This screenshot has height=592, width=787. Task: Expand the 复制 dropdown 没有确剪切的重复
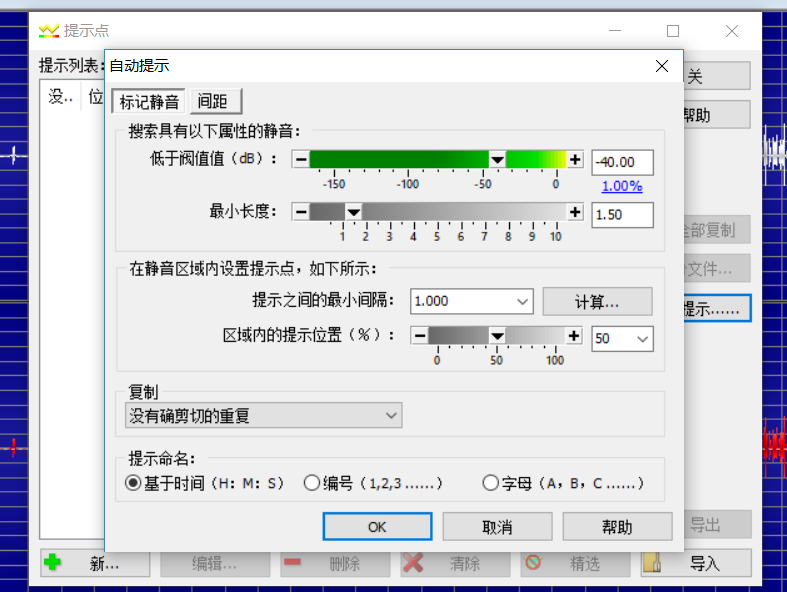(x=264, y=415)
